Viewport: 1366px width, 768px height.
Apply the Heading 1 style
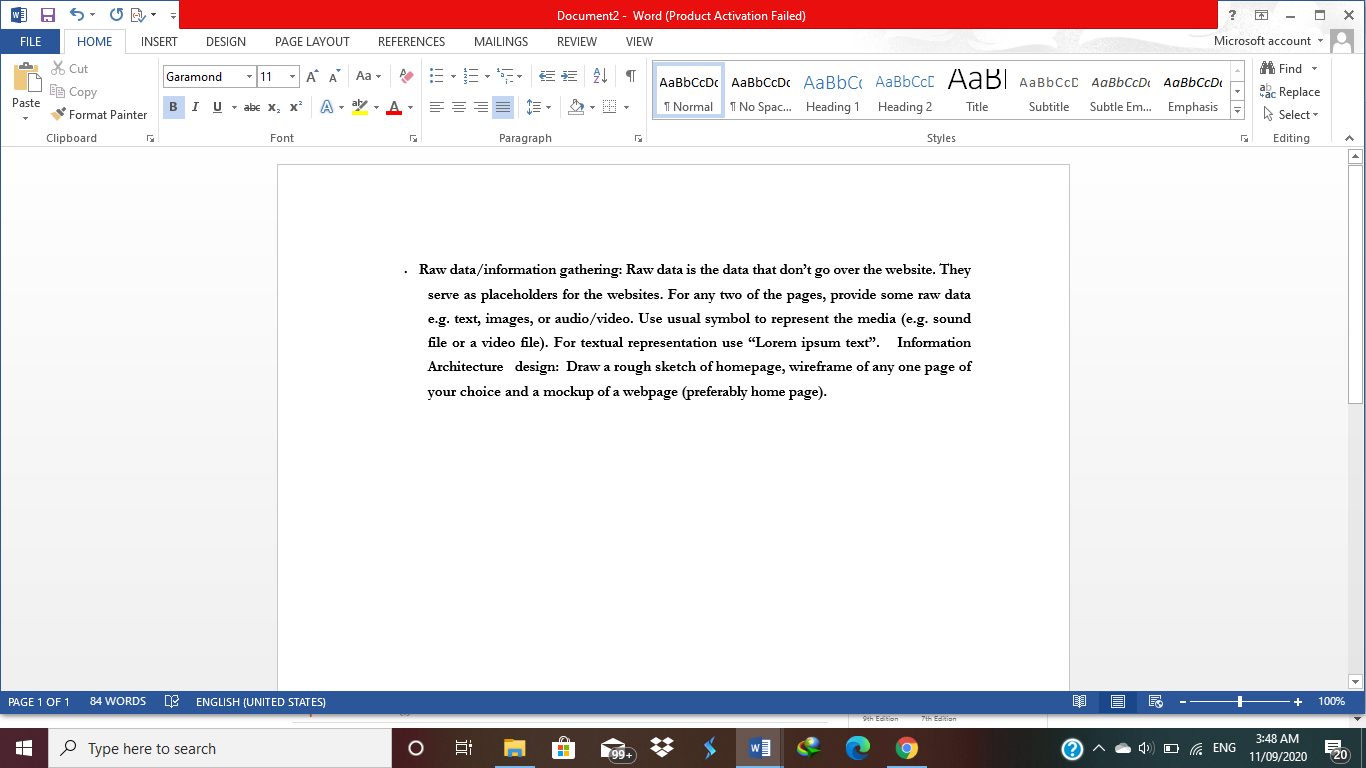tap(833, 91)
